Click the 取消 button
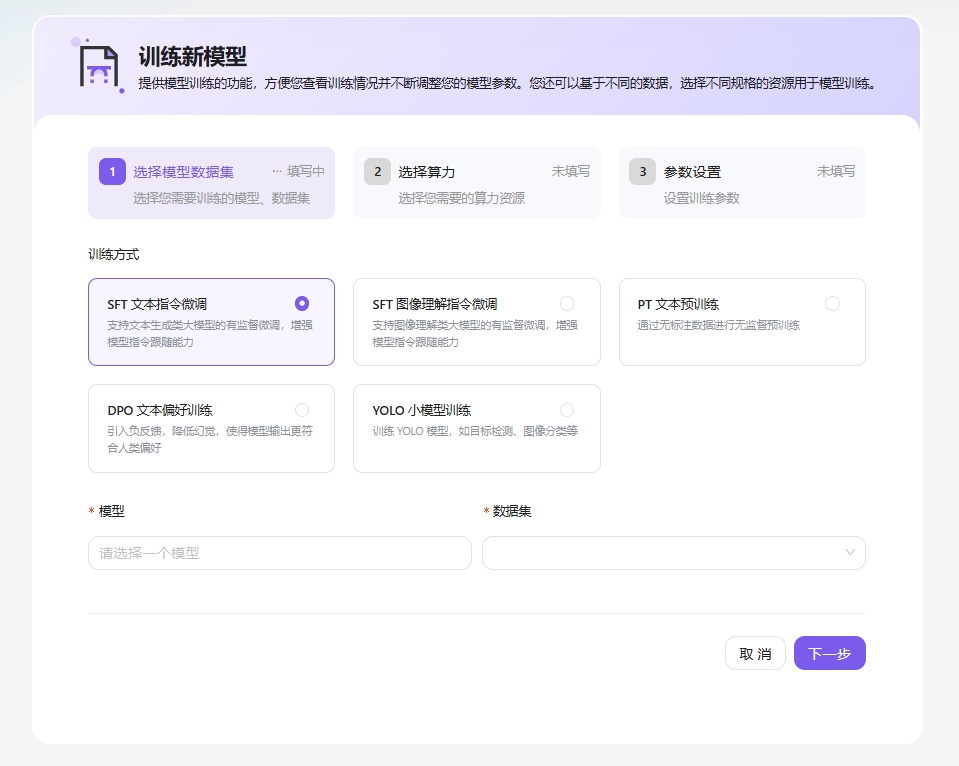 (755, 653)
